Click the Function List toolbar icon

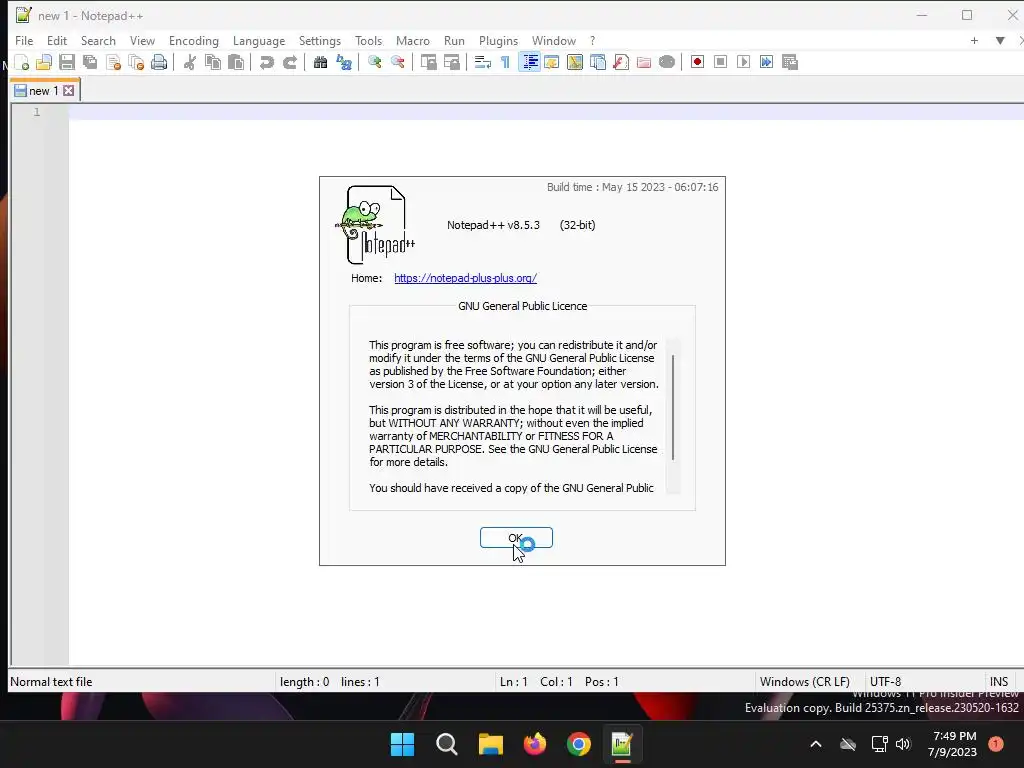tap(620, 62)
